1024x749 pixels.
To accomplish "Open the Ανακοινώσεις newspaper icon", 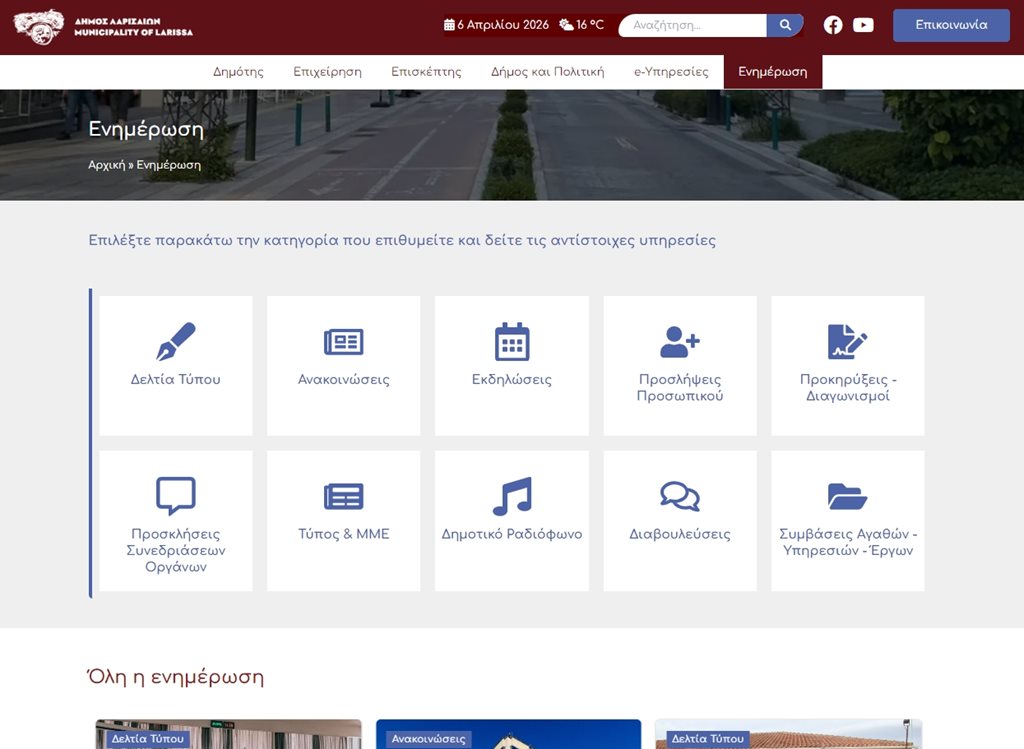I will (x=343, y=342).
